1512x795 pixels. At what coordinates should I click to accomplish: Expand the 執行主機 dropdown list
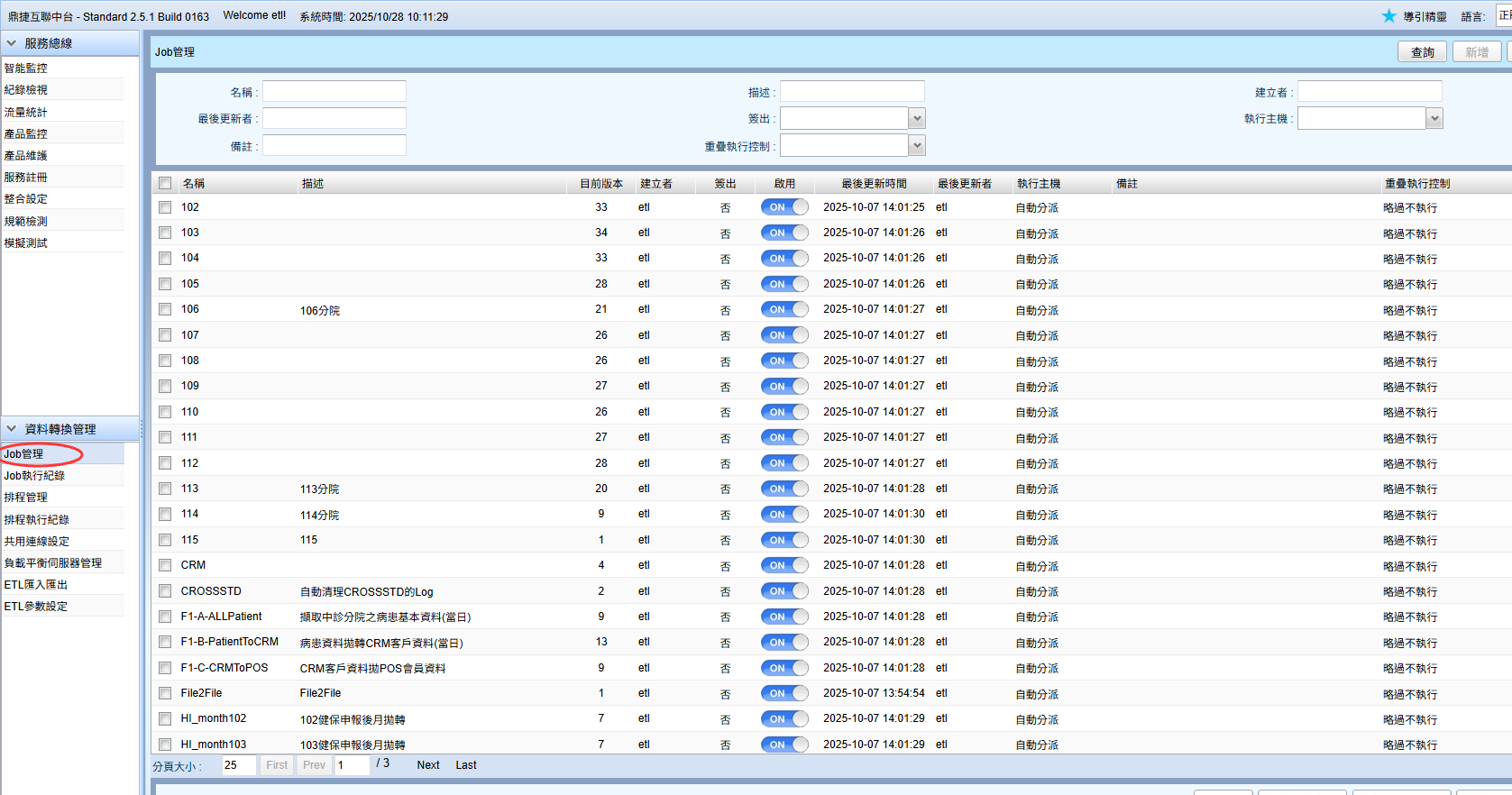click(x=1434, y=118)
